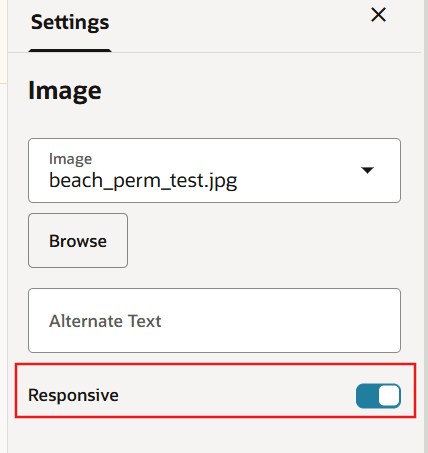Dismiss the panel using the top-right cross
This screenshot has width=428, height=453.
click(378, 15)
